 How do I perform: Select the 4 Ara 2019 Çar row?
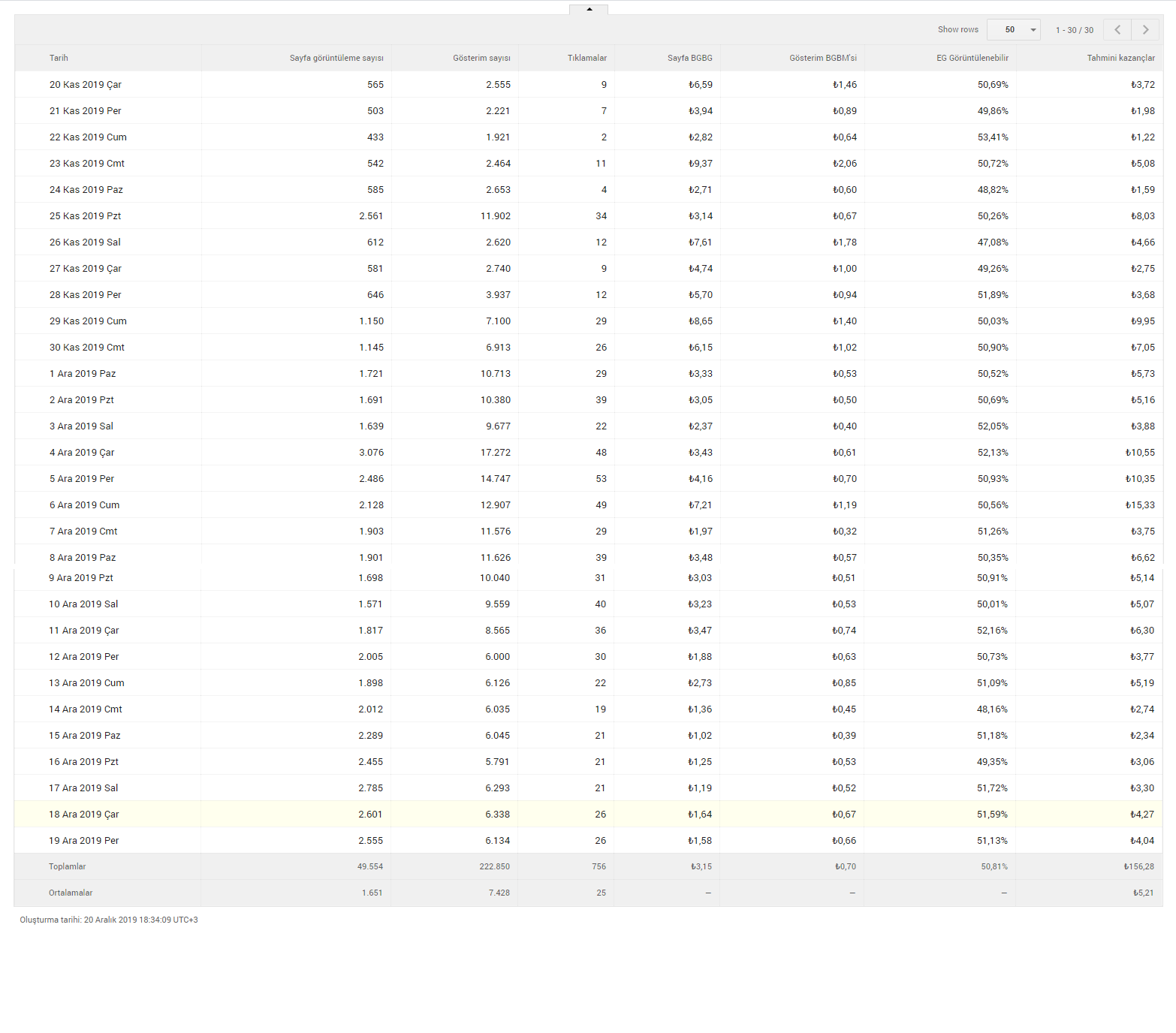point(589,452)
